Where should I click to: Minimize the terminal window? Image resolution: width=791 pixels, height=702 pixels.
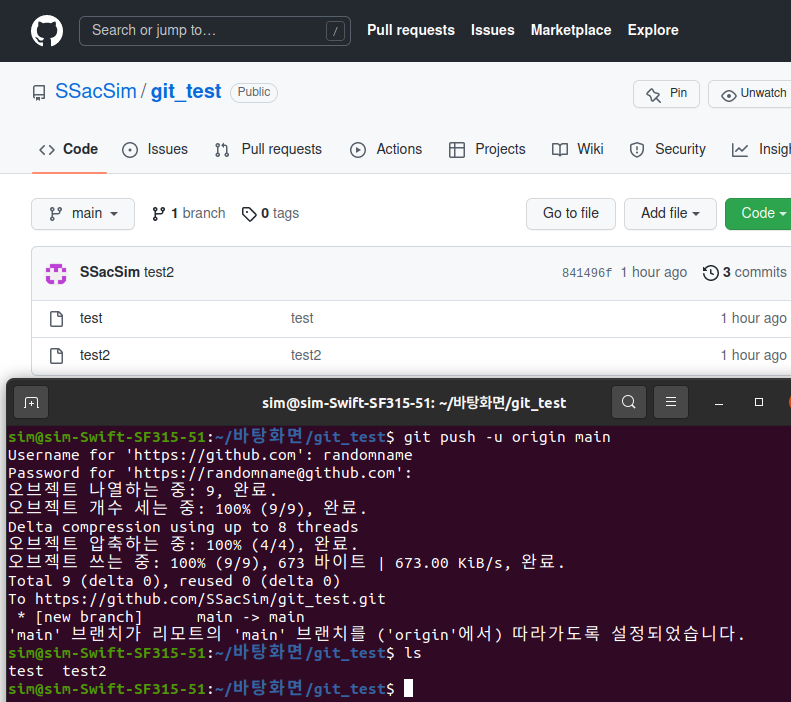pos(719,402)
